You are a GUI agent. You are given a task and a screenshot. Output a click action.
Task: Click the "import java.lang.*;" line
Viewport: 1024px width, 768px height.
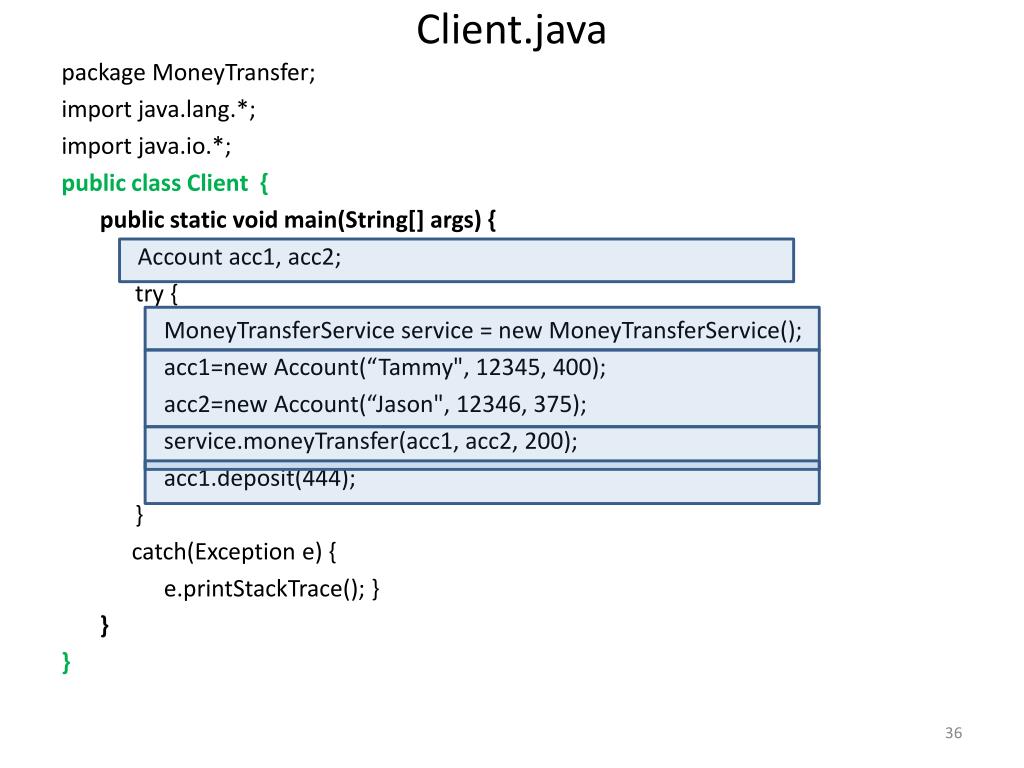point(159,110)
